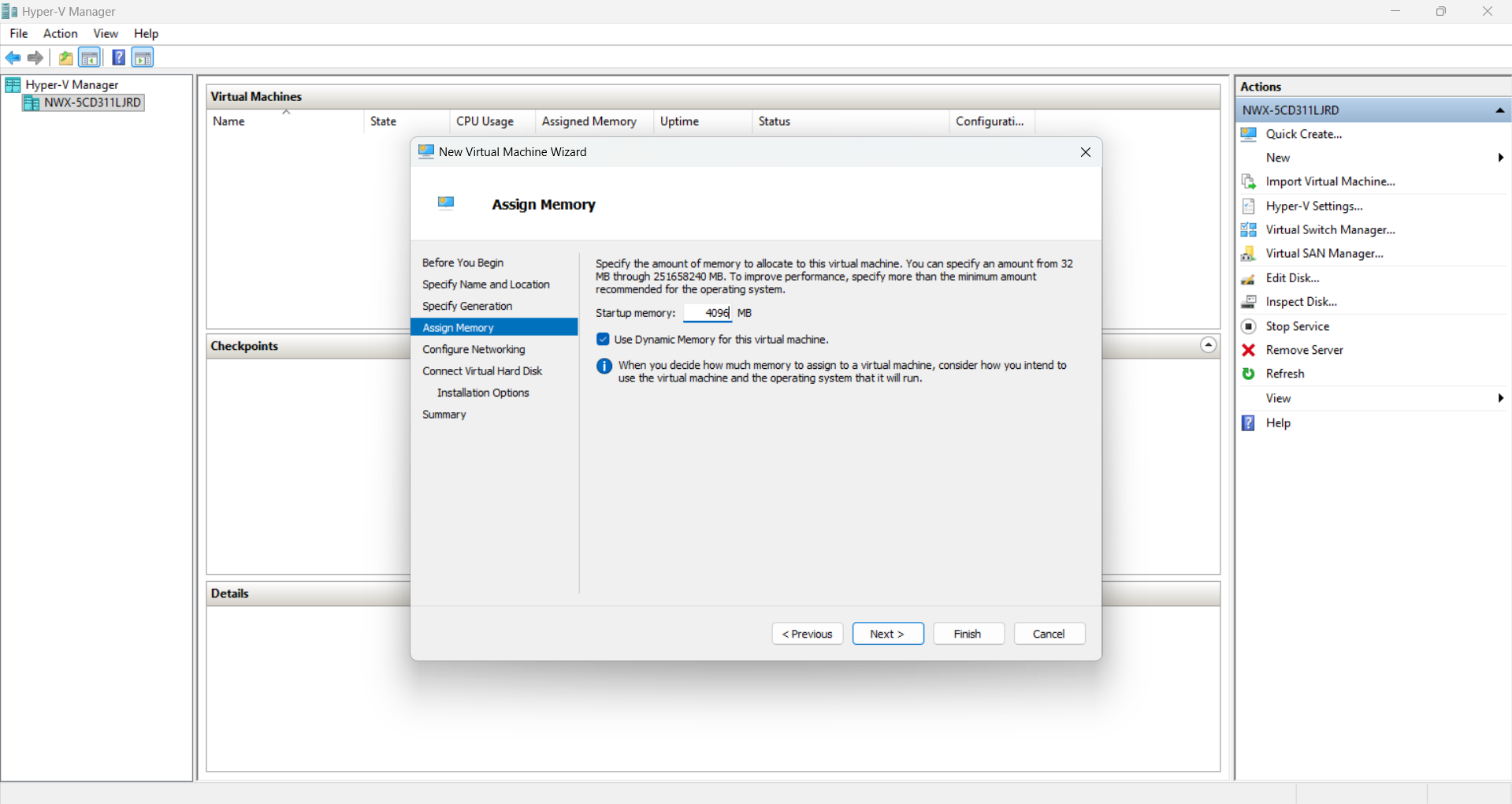Uncheck Use Dynamic Memory checkbox
Viewport: 1512px width, 804px height.
(x=603, y=340)
